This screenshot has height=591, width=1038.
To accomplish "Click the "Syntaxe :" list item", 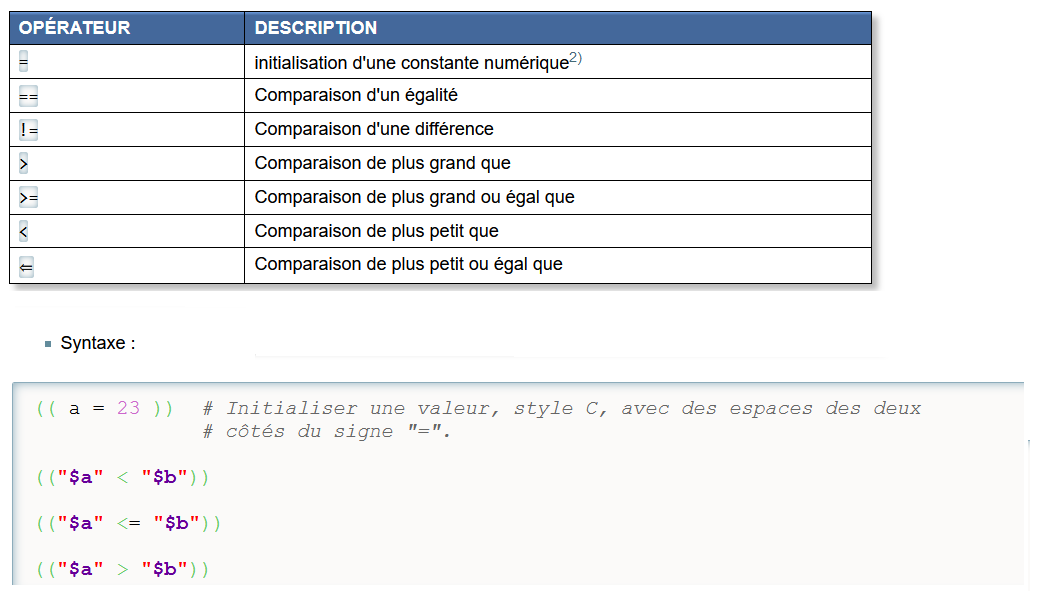I will 98,343.
